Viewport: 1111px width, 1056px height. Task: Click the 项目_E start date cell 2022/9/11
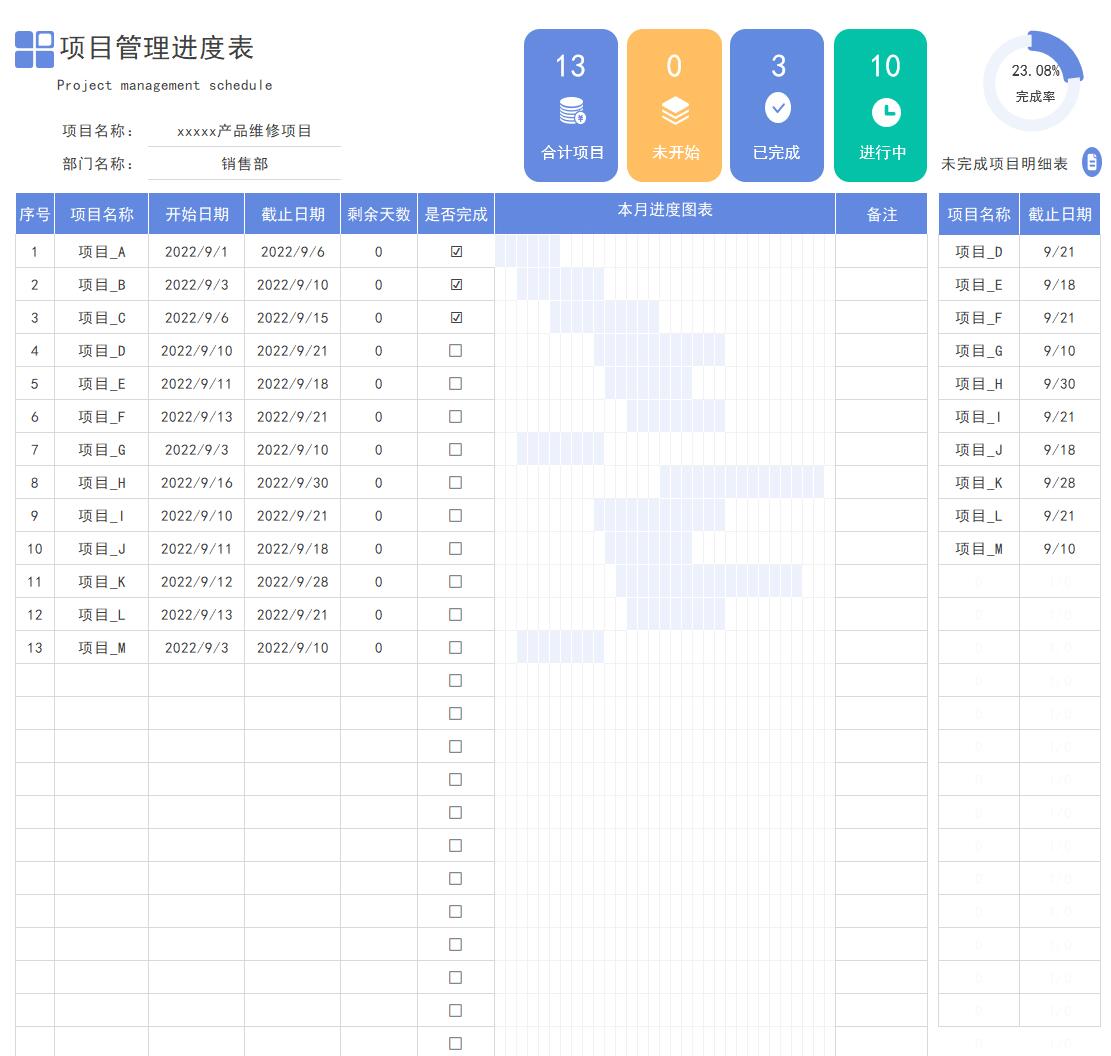pos(196,384)
